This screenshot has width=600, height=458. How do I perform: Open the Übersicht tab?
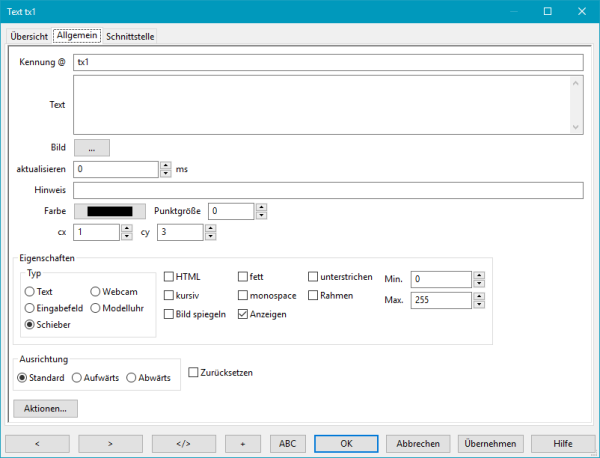pos(29,36)
